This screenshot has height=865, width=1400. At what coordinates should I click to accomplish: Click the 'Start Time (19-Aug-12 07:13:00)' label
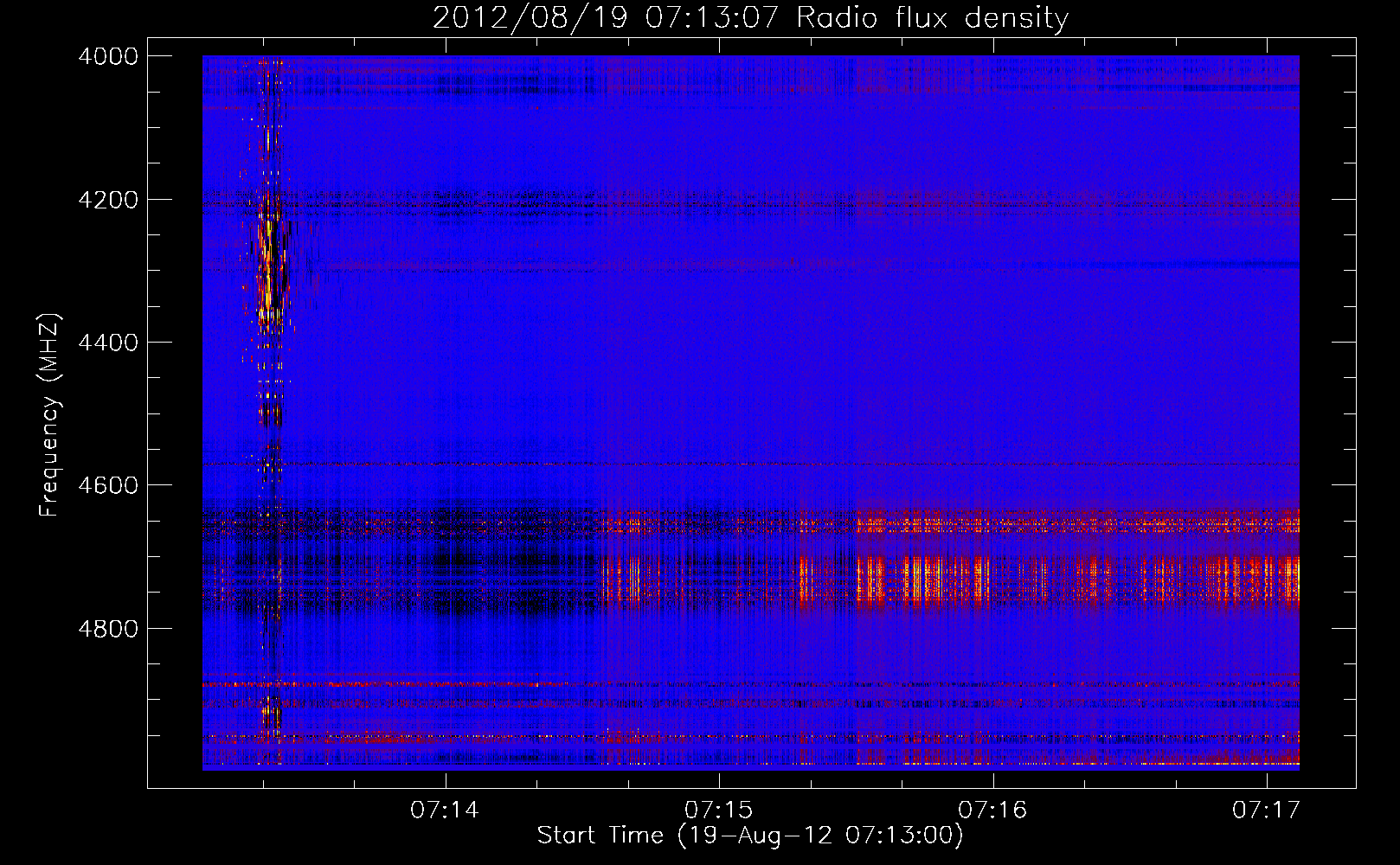coord(750,836)
